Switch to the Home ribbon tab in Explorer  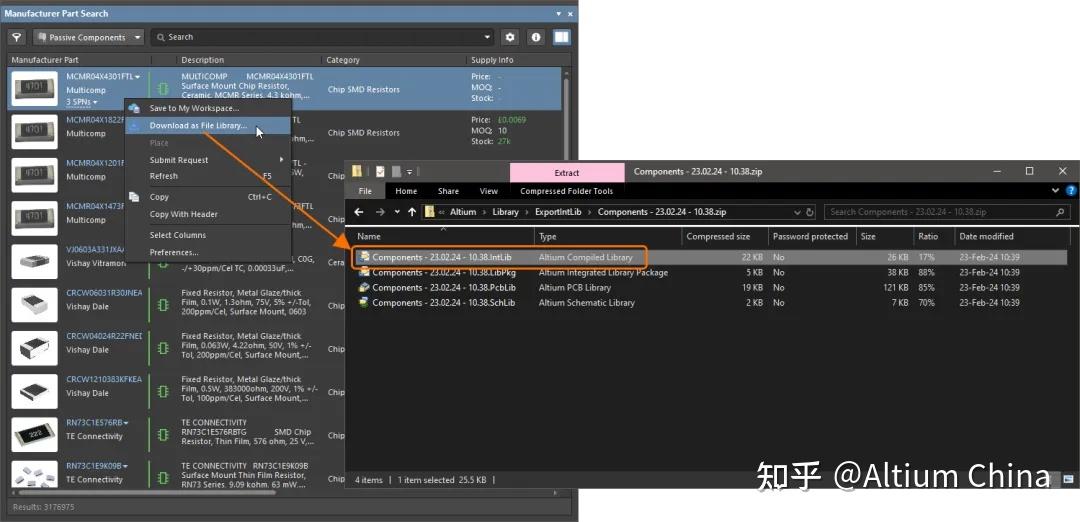click(x=406, y=191)
